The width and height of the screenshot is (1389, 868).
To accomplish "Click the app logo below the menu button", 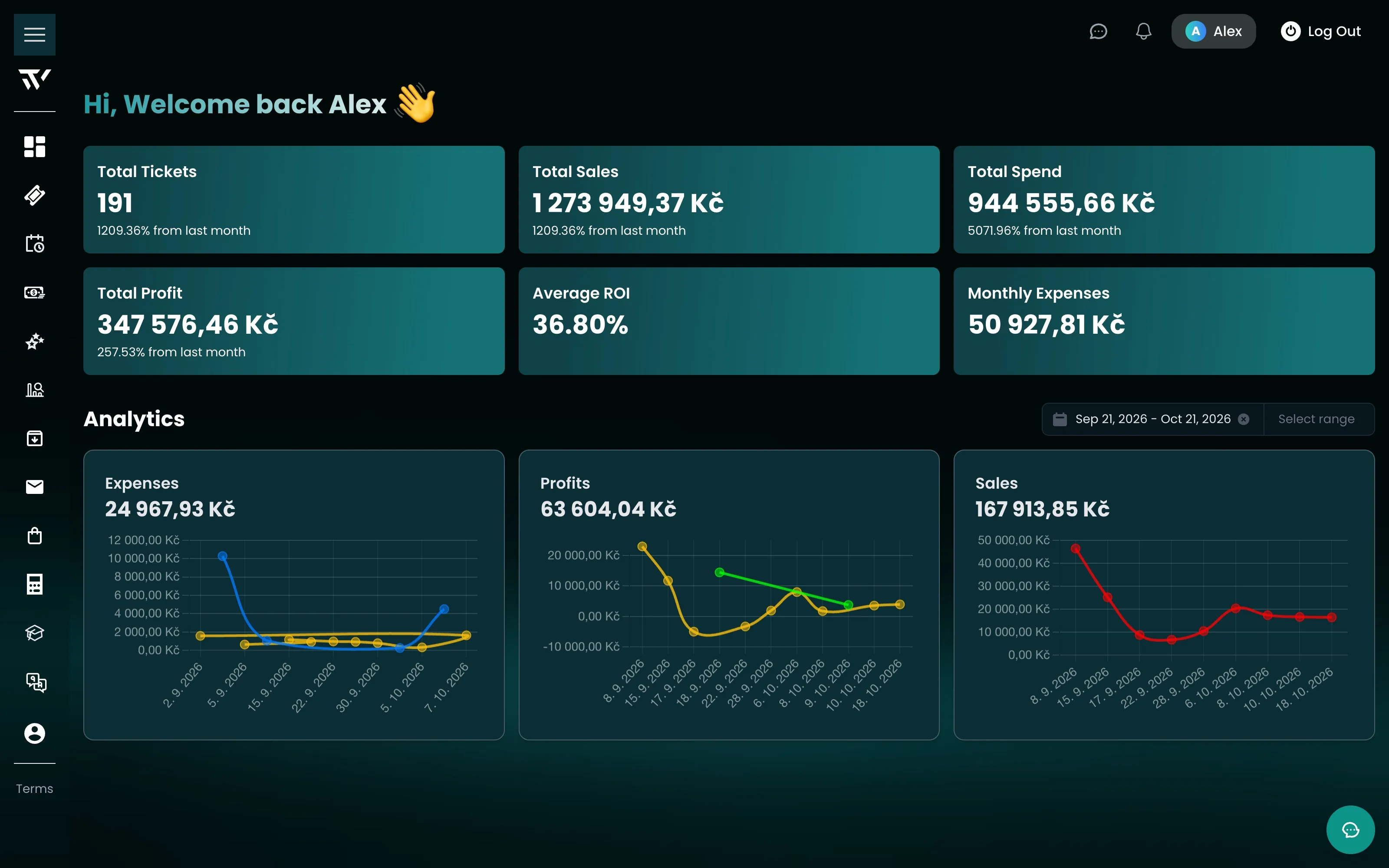I will point(34,79).
